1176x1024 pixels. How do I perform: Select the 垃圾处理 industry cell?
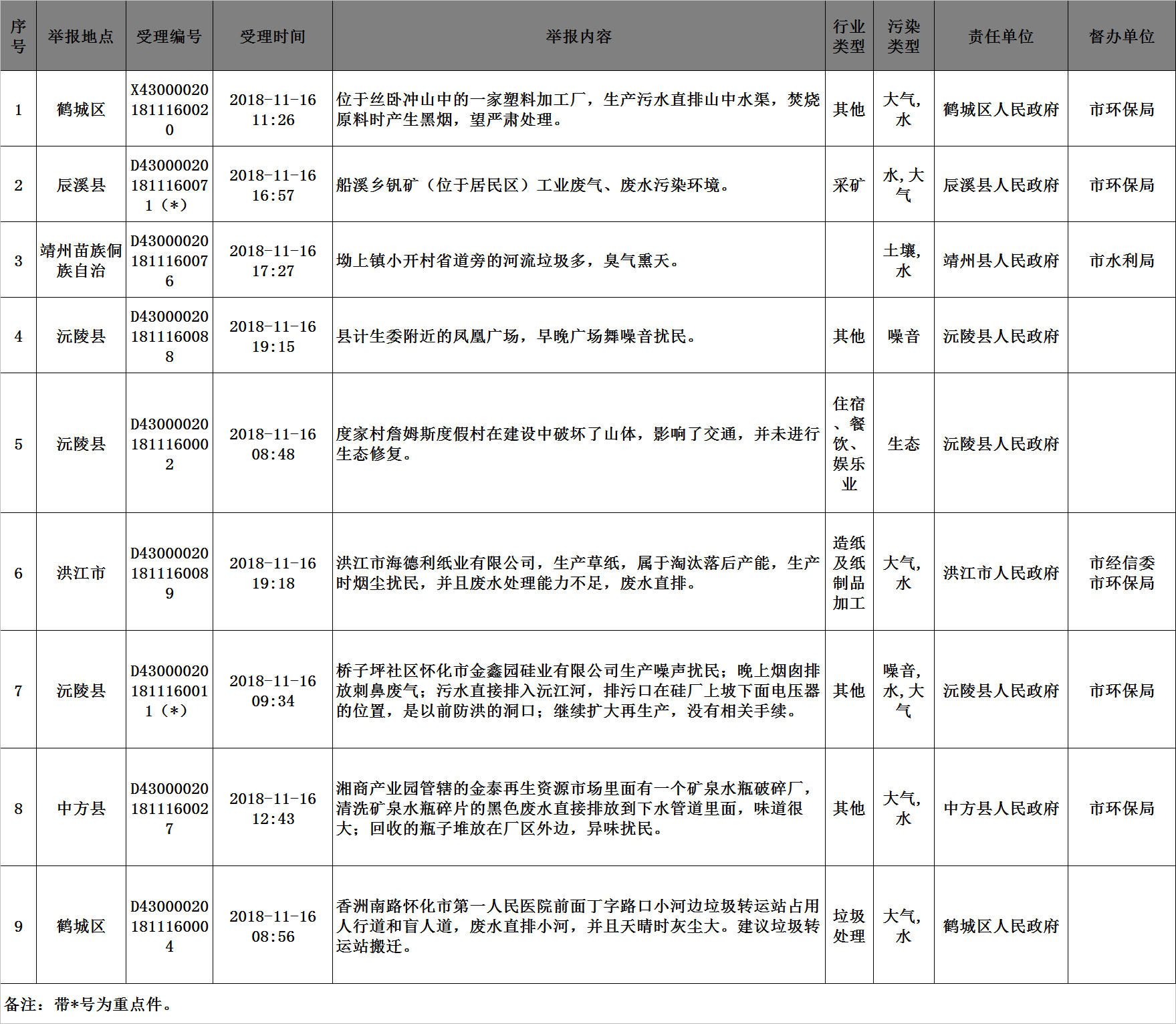pos(849,926)
